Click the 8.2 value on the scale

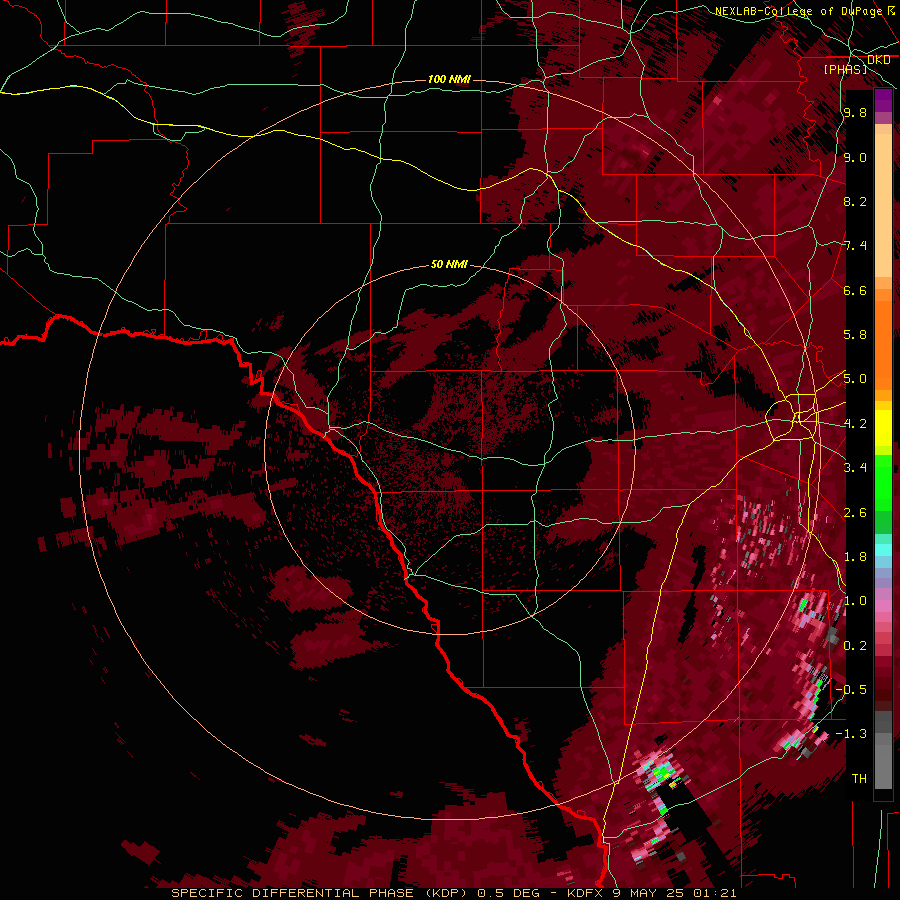tap(855, 201)
